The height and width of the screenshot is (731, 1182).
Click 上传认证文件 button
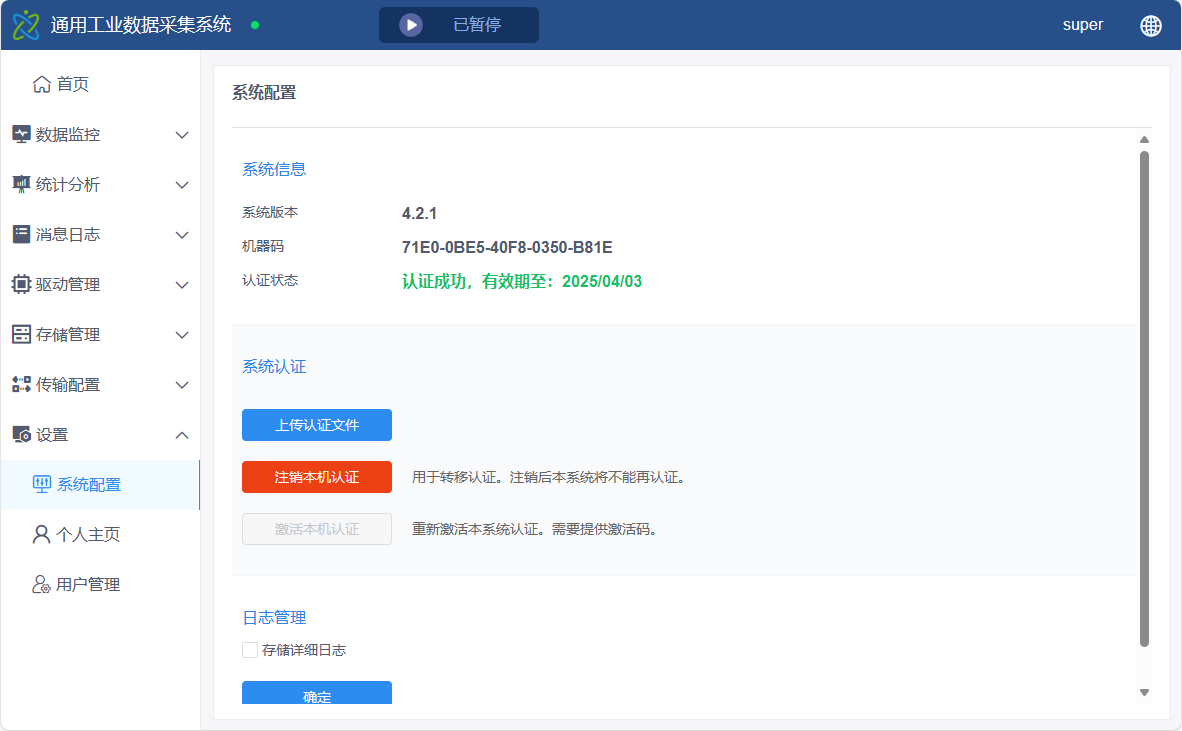pos(317,425)
